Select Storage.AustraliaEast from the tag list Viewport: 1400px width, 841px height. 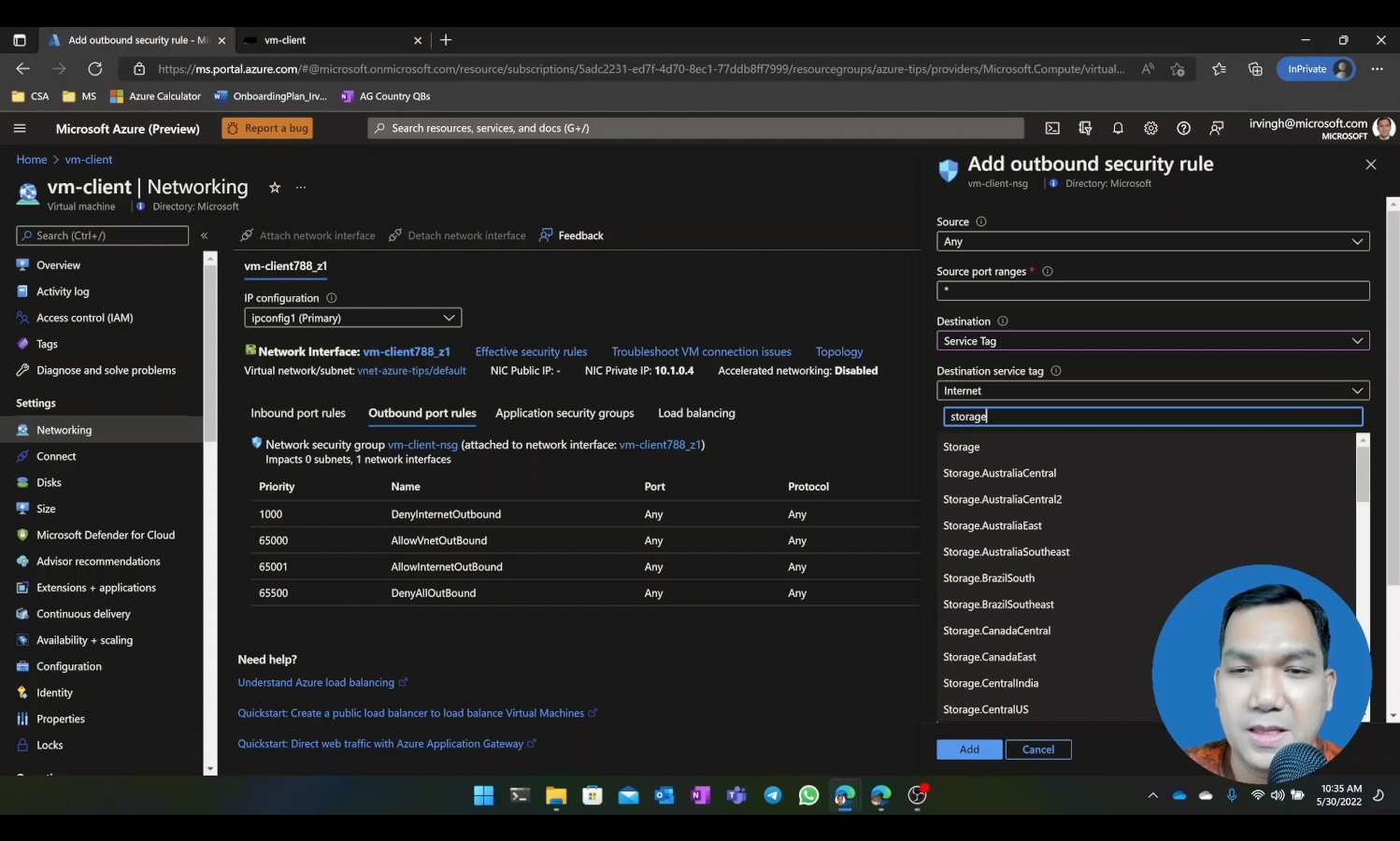point(1147,526)
